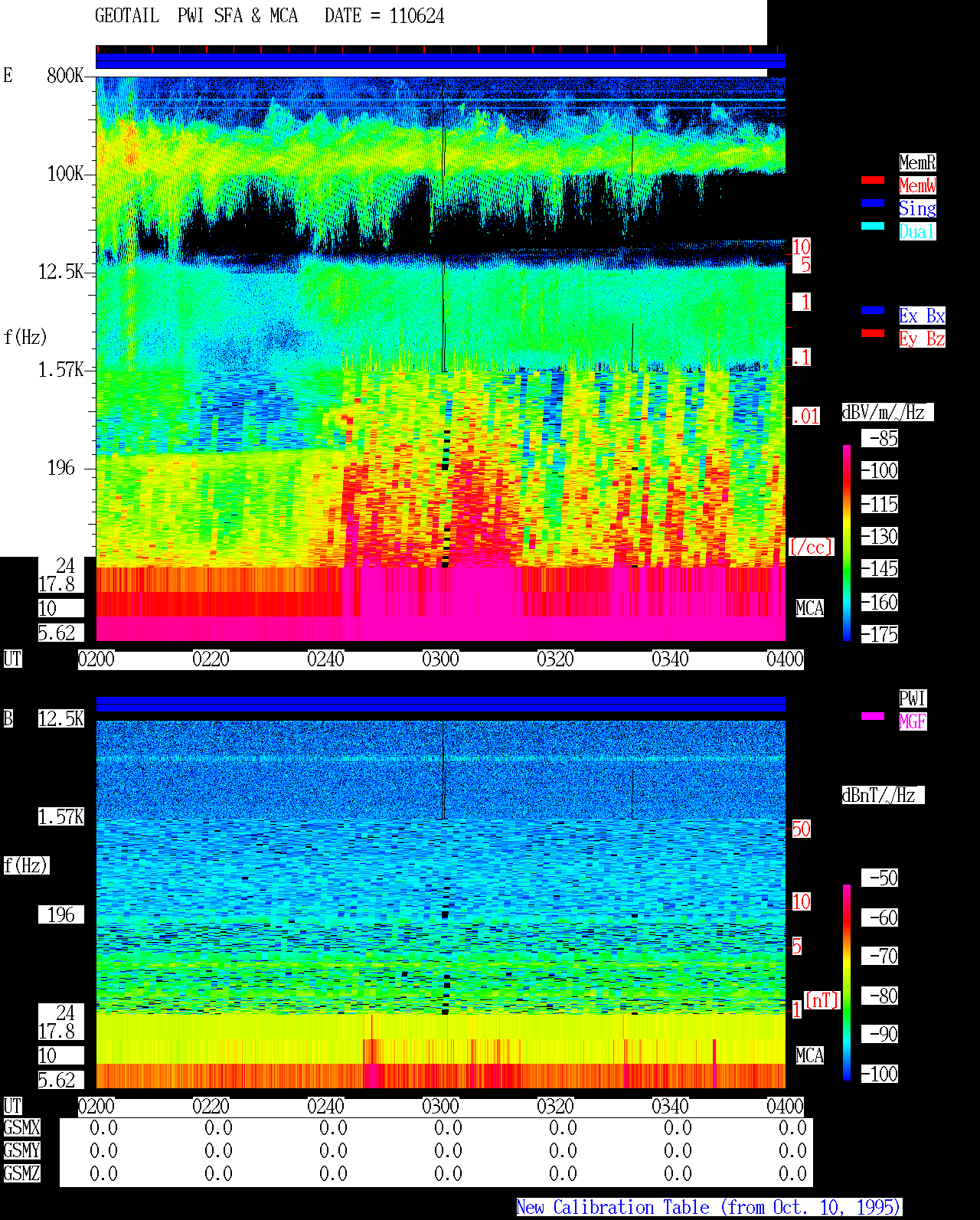Click the GSMX coordinate row label
This screenshot has width=980, height=1220.
(21, 1128)
